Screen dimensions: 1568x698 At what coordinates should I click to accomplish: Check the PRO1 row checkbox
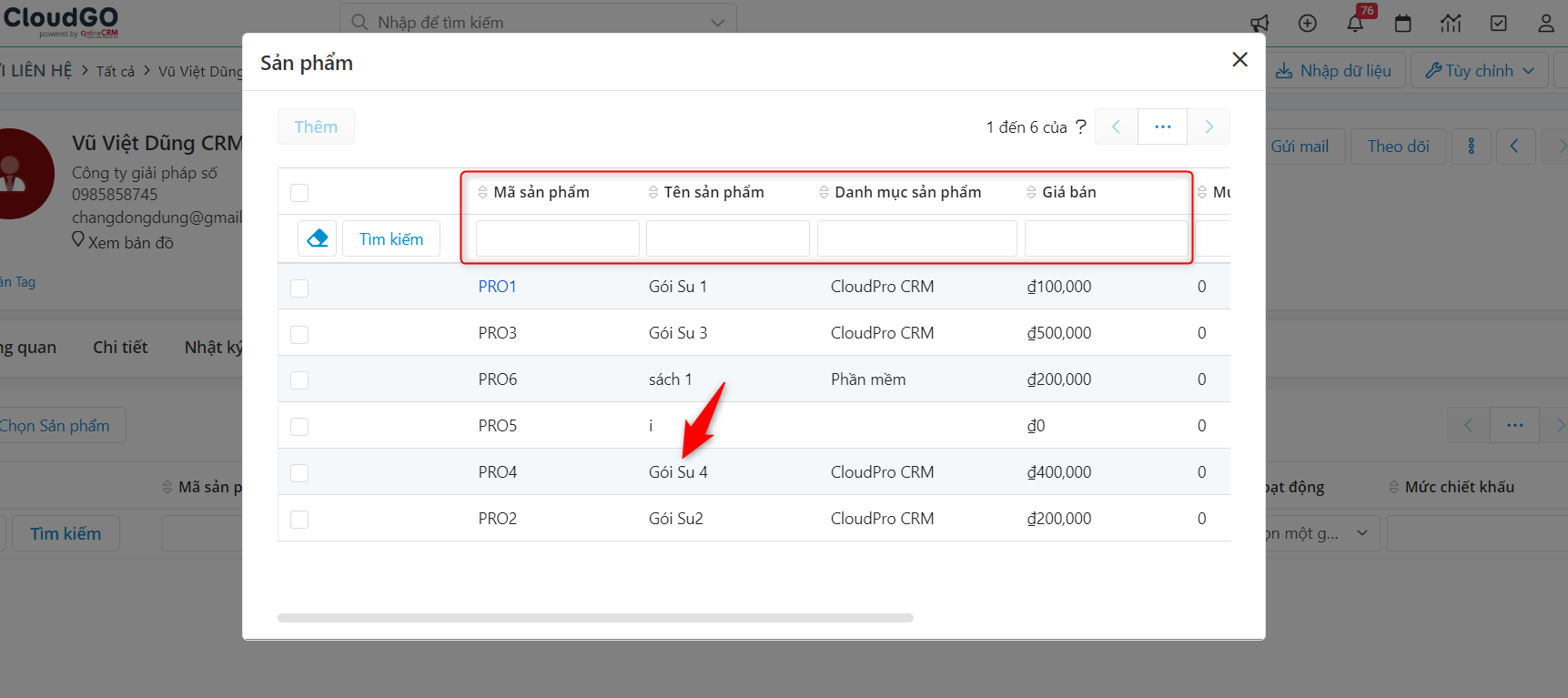(x=299, y=288)
